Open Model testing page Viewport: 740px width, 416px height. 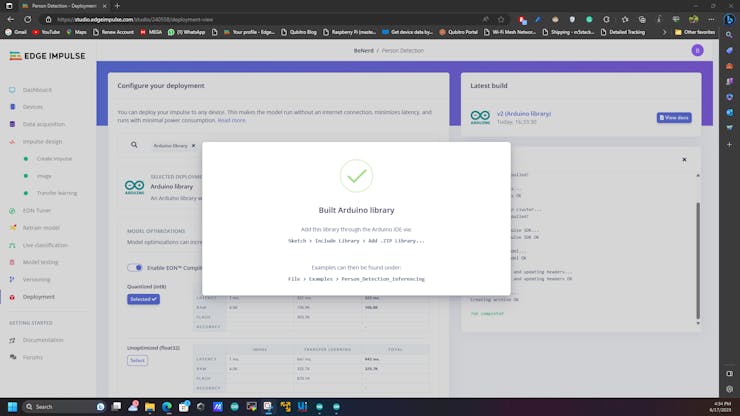point(41,262)
